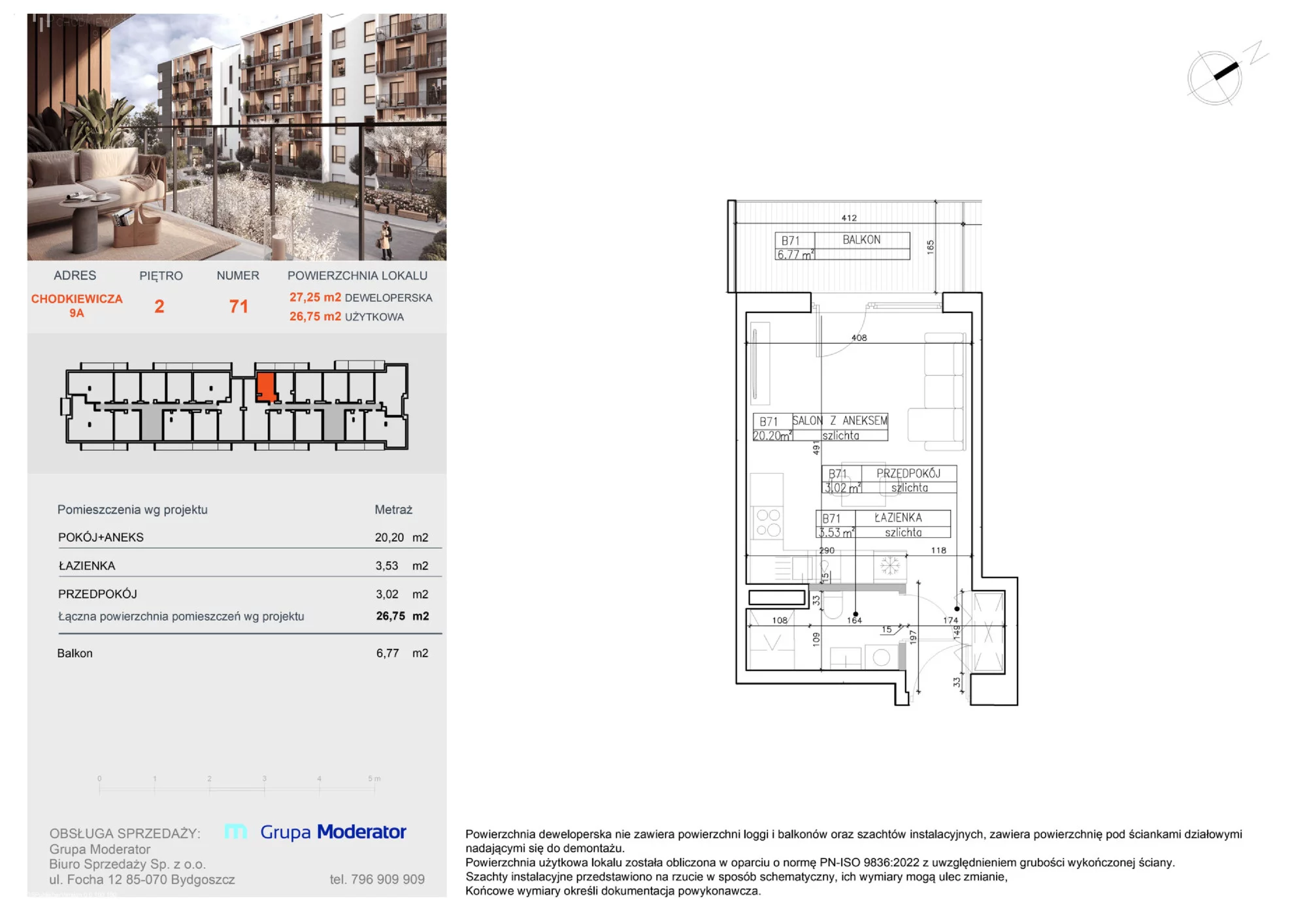
Task: Click the CHODKIEWICZA 9A address
Action: pos(77,305)
